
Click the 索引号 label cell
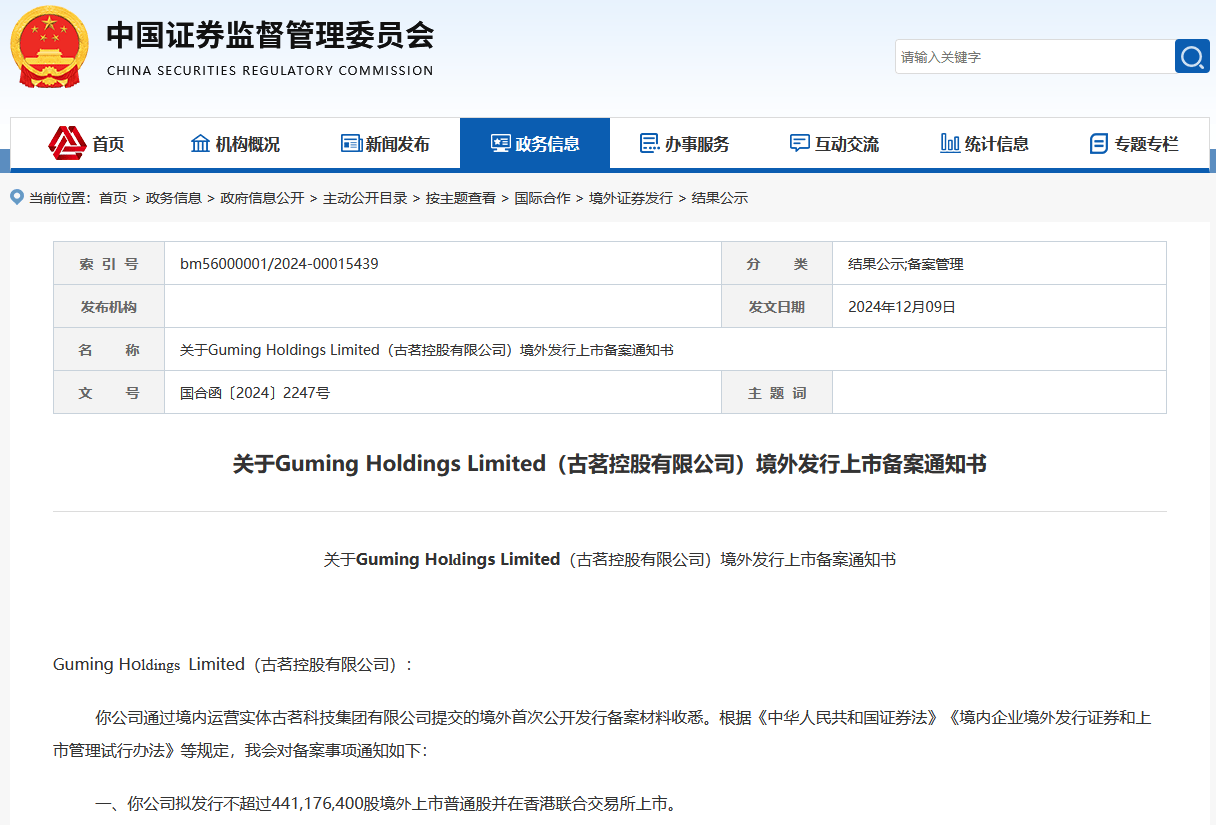point(109,264)
